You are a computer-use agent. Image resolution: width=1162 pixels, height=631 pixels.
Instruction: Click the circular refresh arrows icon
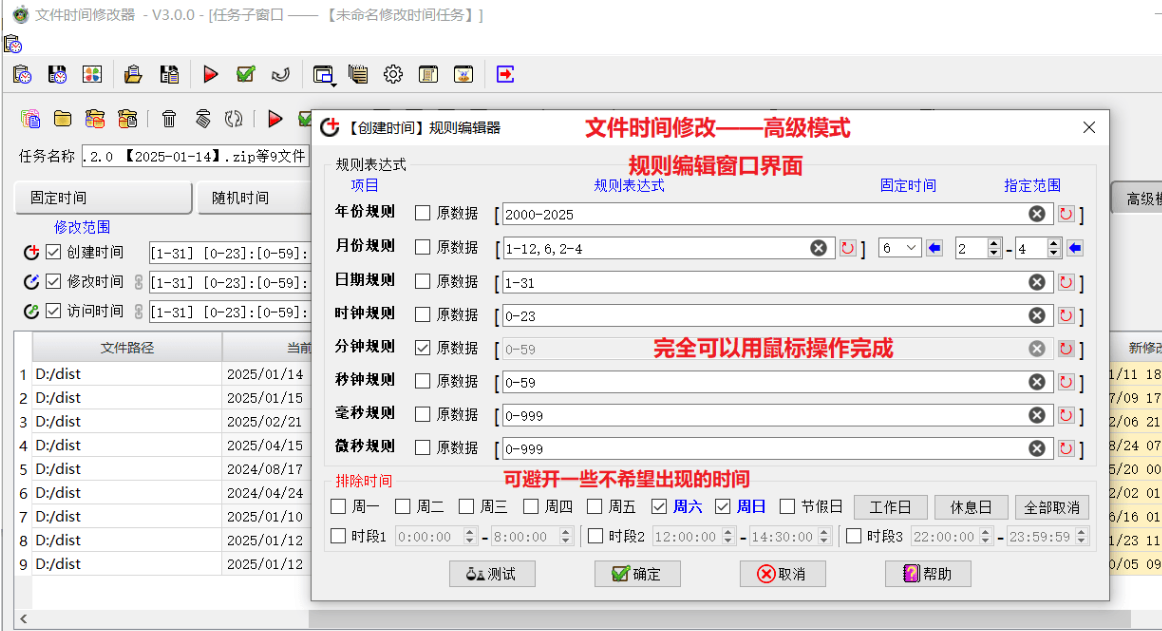click(233, 119)
